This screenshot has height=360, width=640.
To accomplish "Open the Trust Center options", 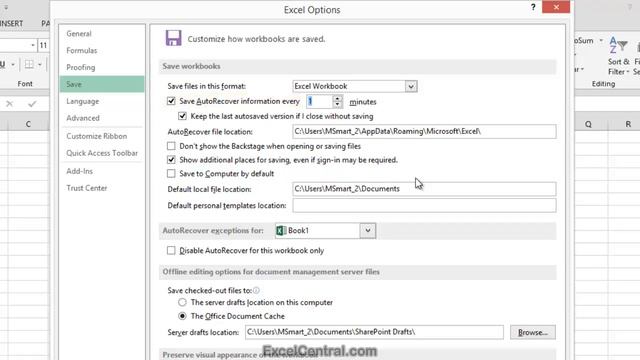I will [x=87, y=188].
